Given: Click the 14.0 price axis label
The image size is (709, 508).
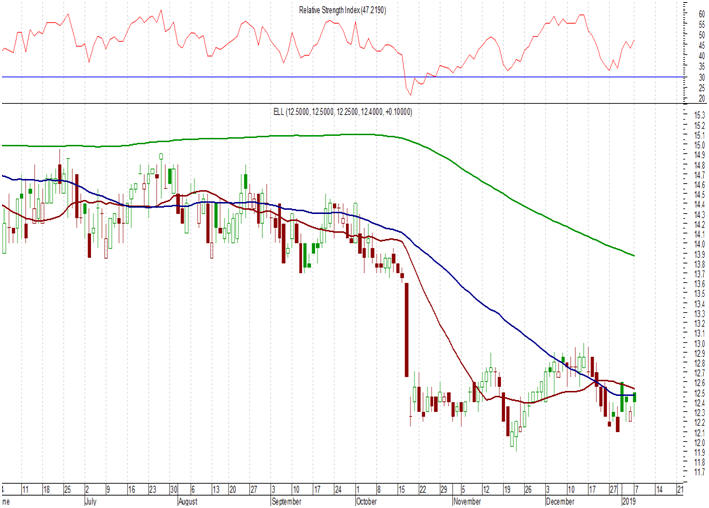Looking at the screenshot, I should point(700,244).
